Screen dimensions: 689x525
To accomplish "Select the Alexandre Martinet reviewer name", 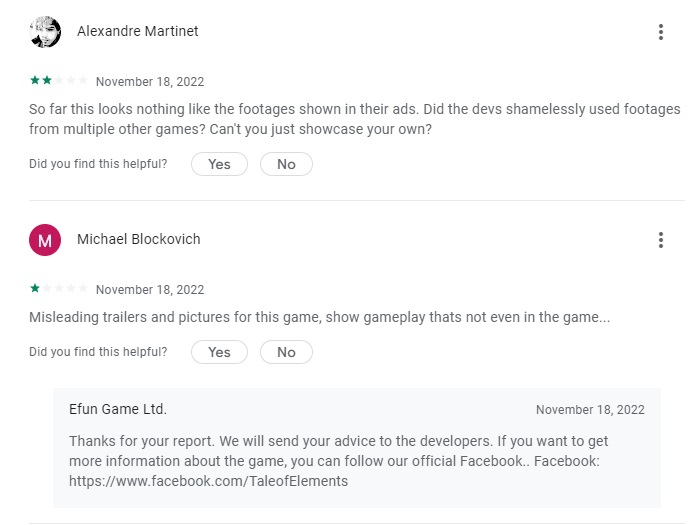I will click(138, 31).
